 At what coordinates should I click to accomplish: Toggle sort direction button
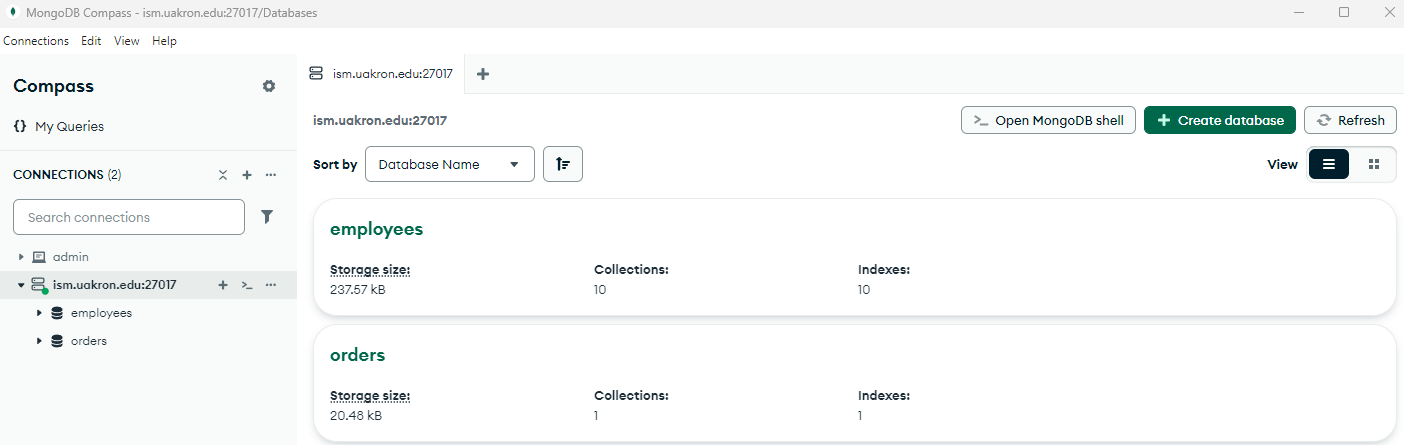(563, 164)
